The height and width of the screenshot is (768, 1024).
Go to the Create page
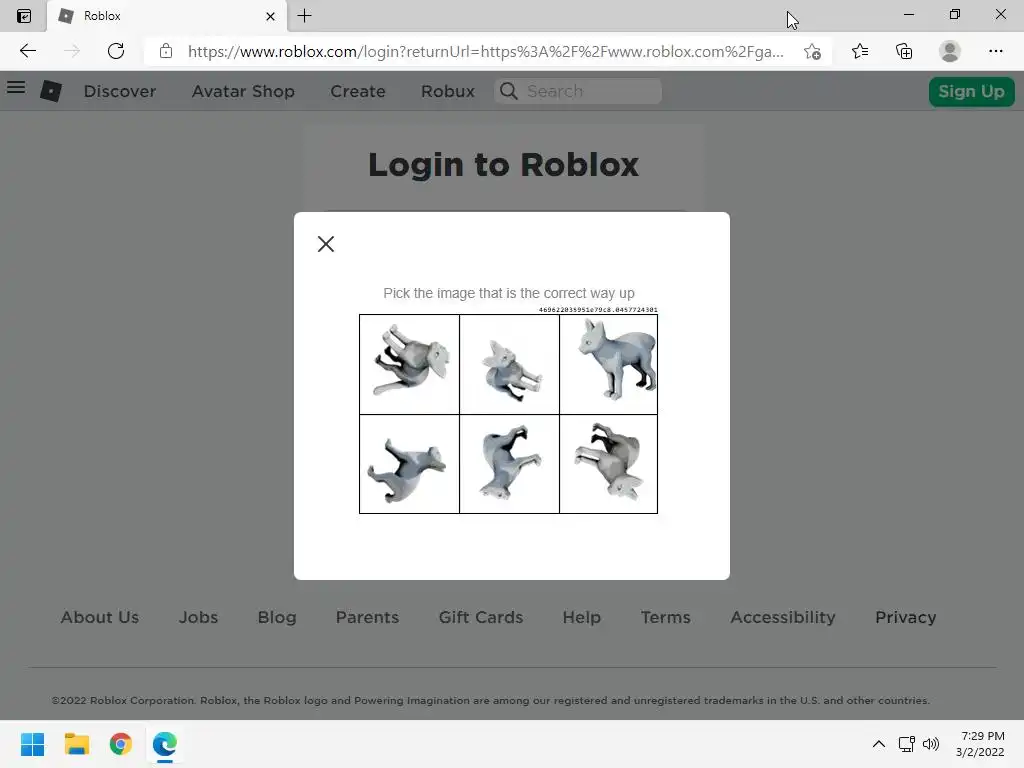tap(358, 91)
